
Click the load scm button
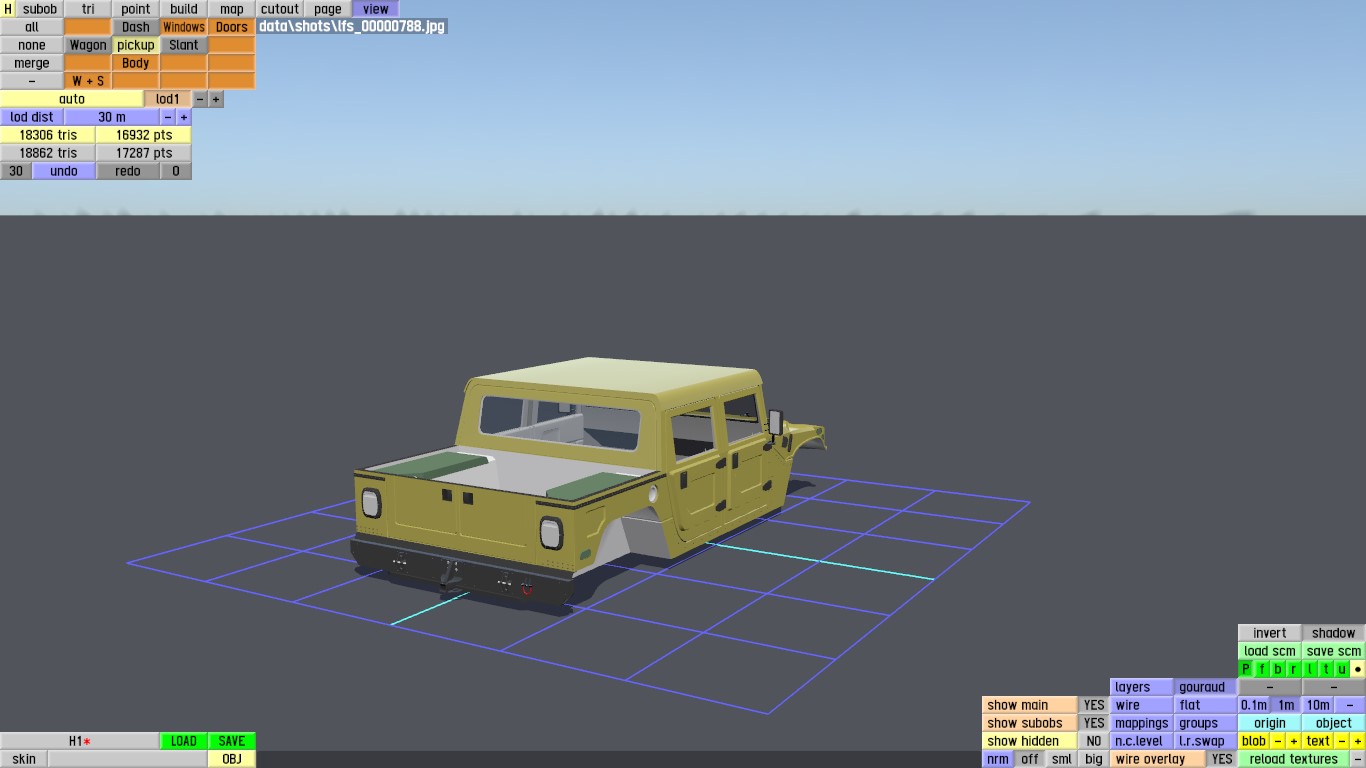tap(1270, 651)
